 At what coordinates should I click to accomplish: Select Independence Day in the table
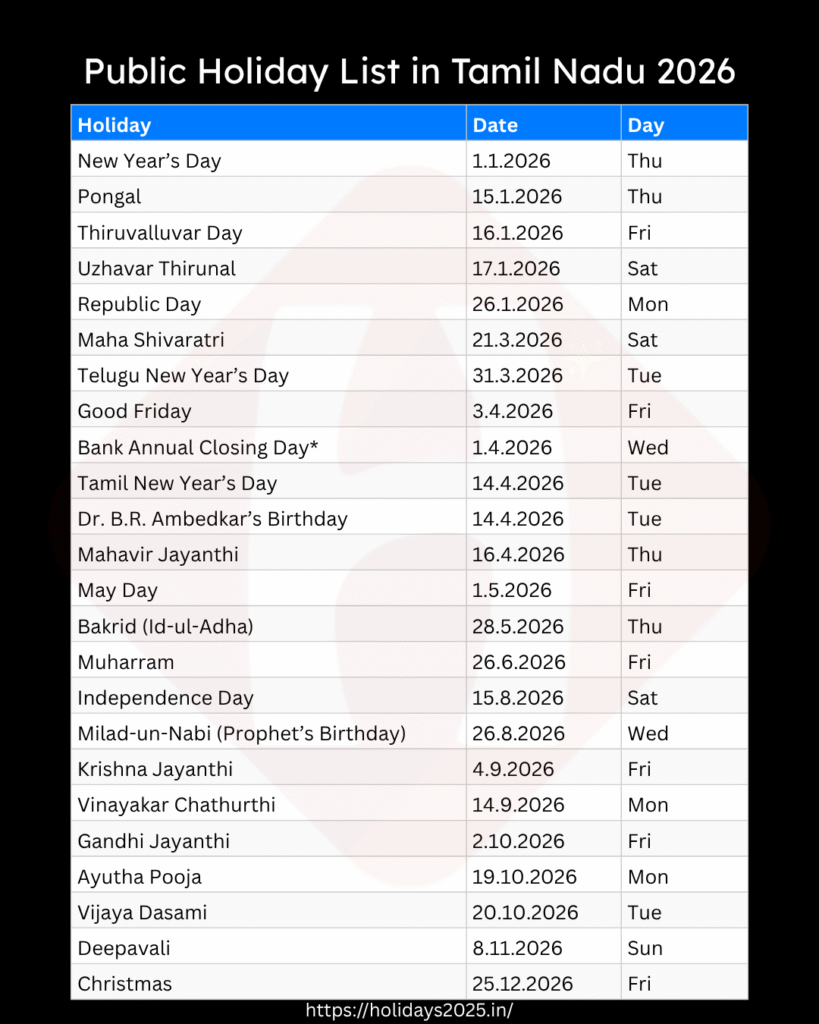[165, 698]
